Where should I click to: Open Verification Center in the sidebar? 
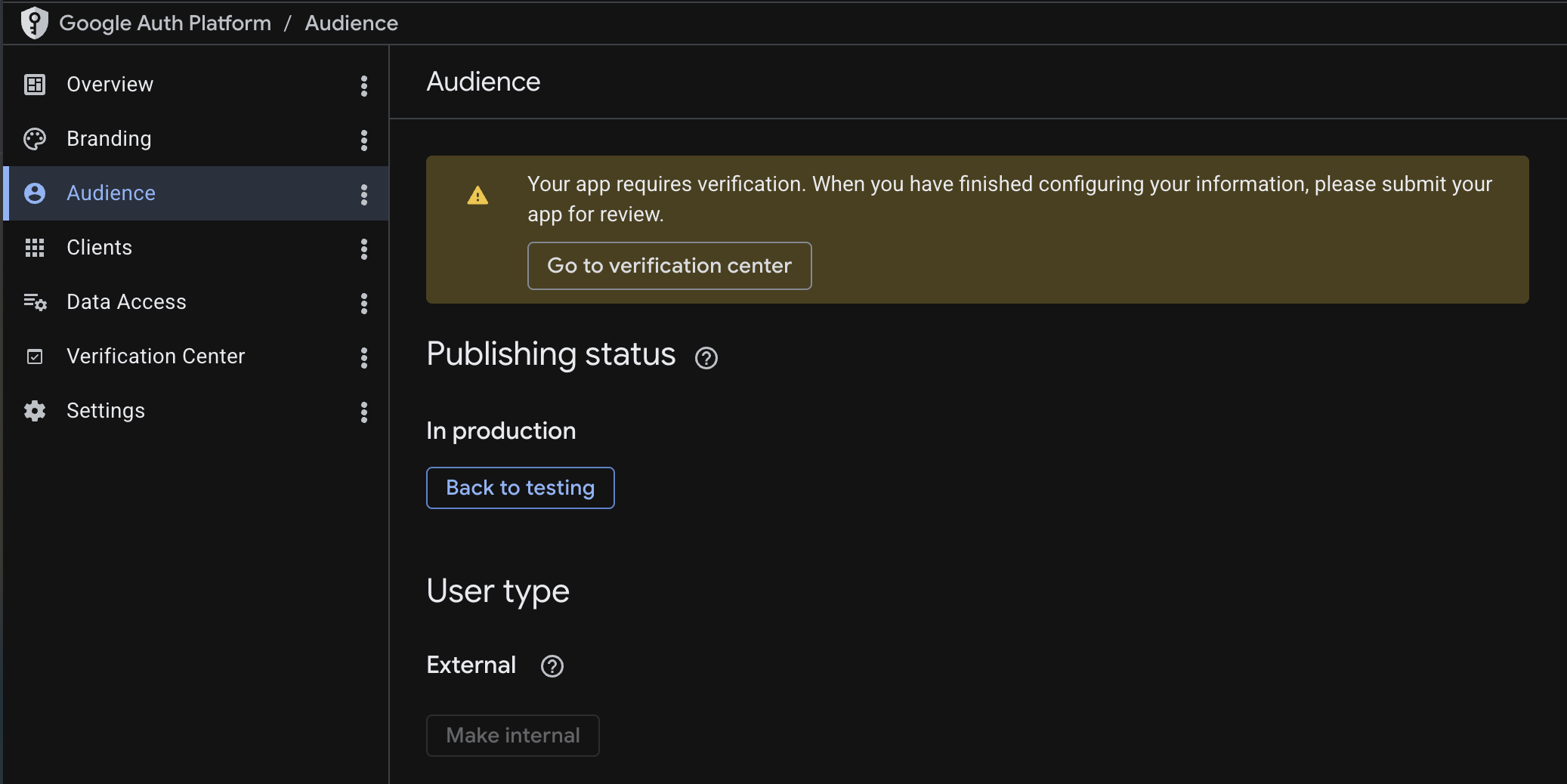pyautogui.click(x=196, y=357)
